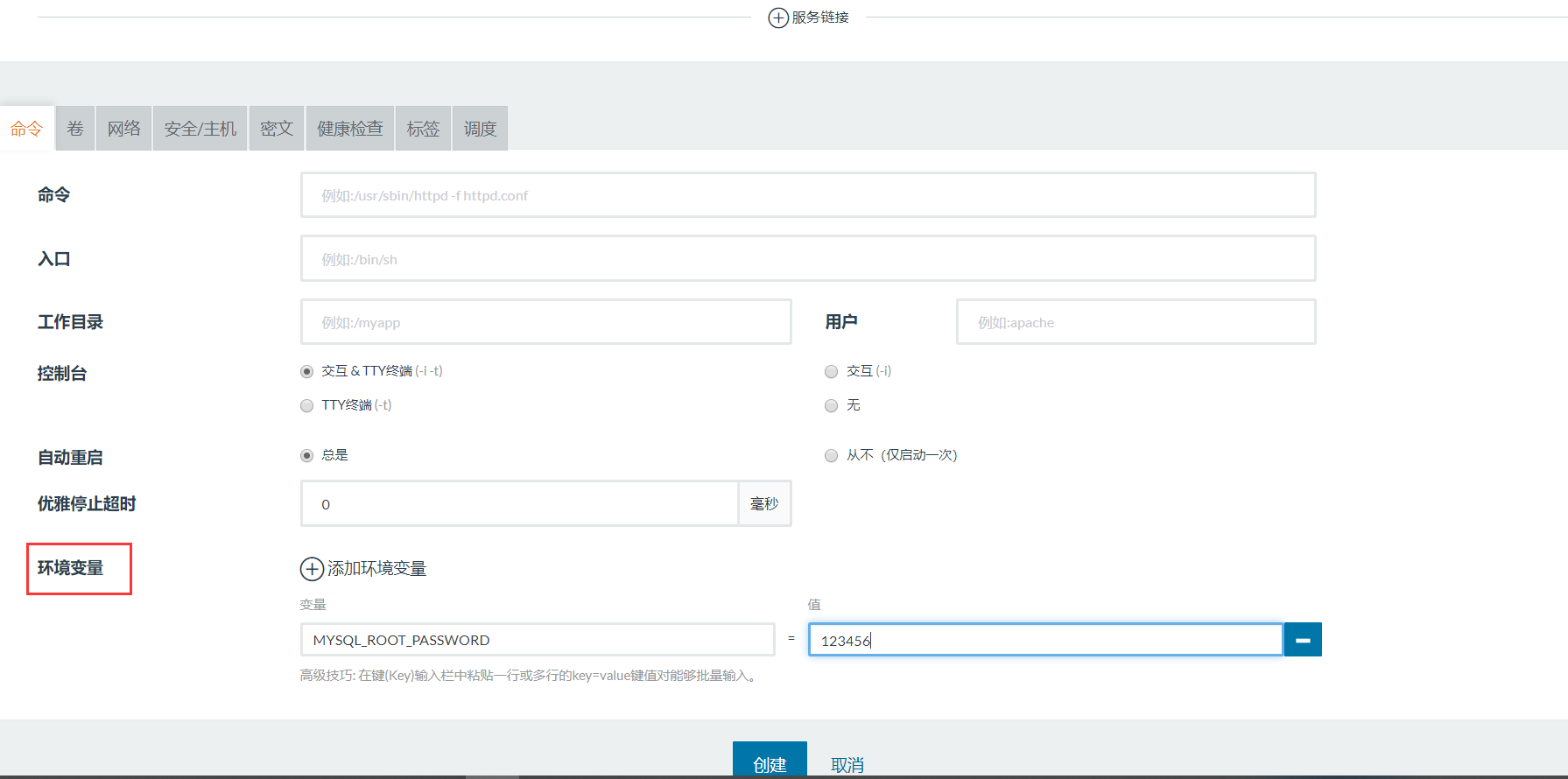Open the 调度 tab

(480, 129)
